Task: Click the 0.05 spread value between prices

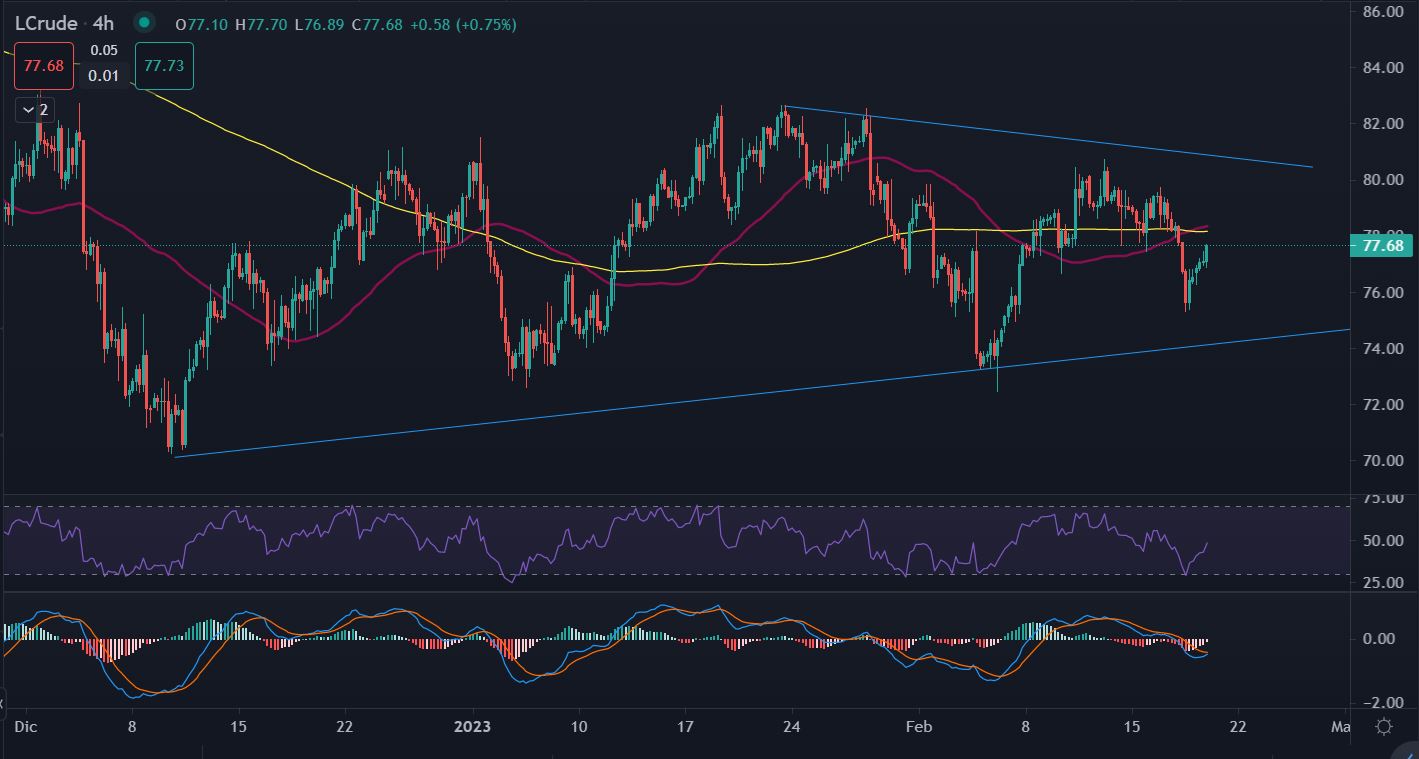Action: point(104,50)
